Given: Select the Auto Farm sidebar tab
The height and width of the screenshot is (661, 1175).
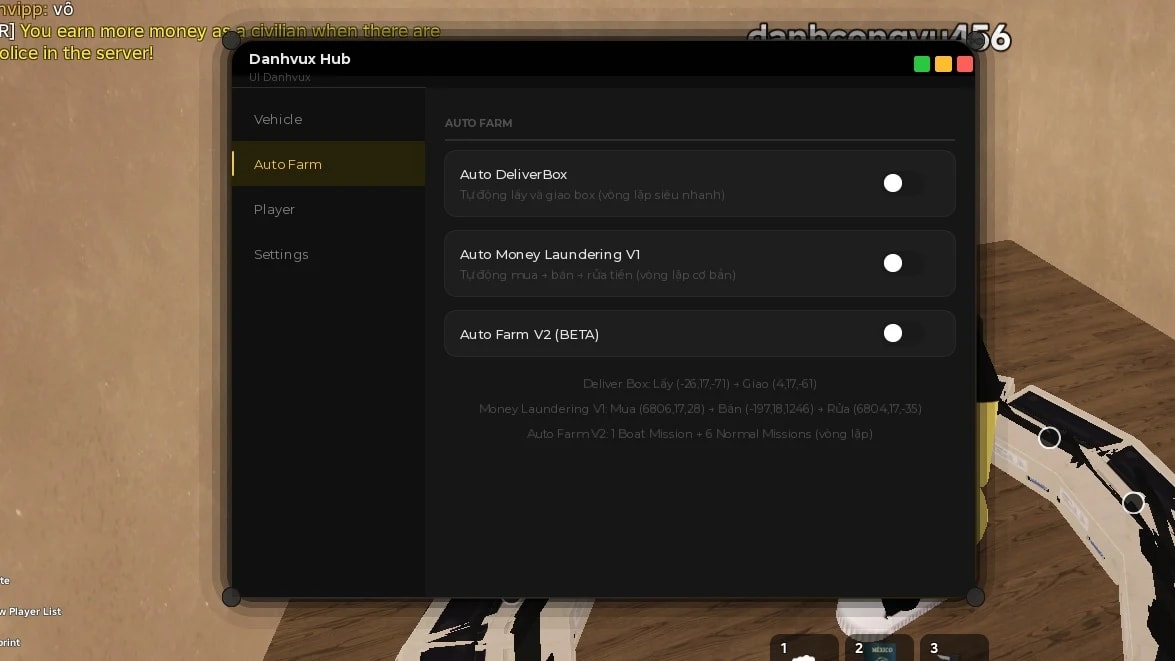Looking at the screenshot, I should (328, 164).
